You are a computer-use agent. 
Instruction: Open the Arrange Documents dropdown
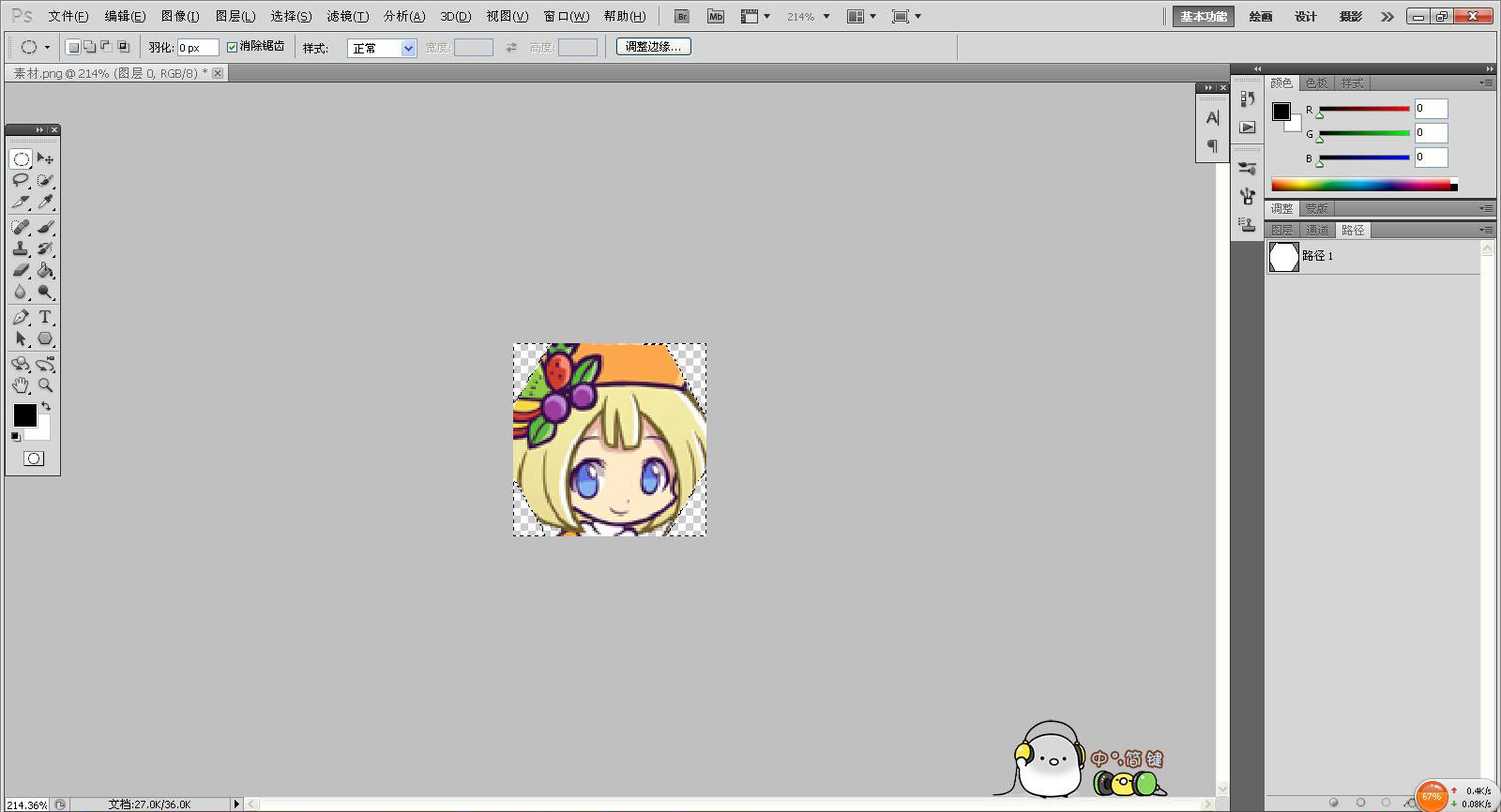[x=861, y=17]
